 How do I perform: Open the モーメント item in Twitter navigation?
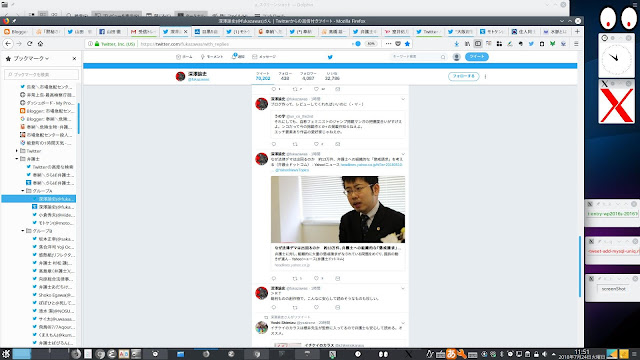pyautogui.click(x=211, y=57)
